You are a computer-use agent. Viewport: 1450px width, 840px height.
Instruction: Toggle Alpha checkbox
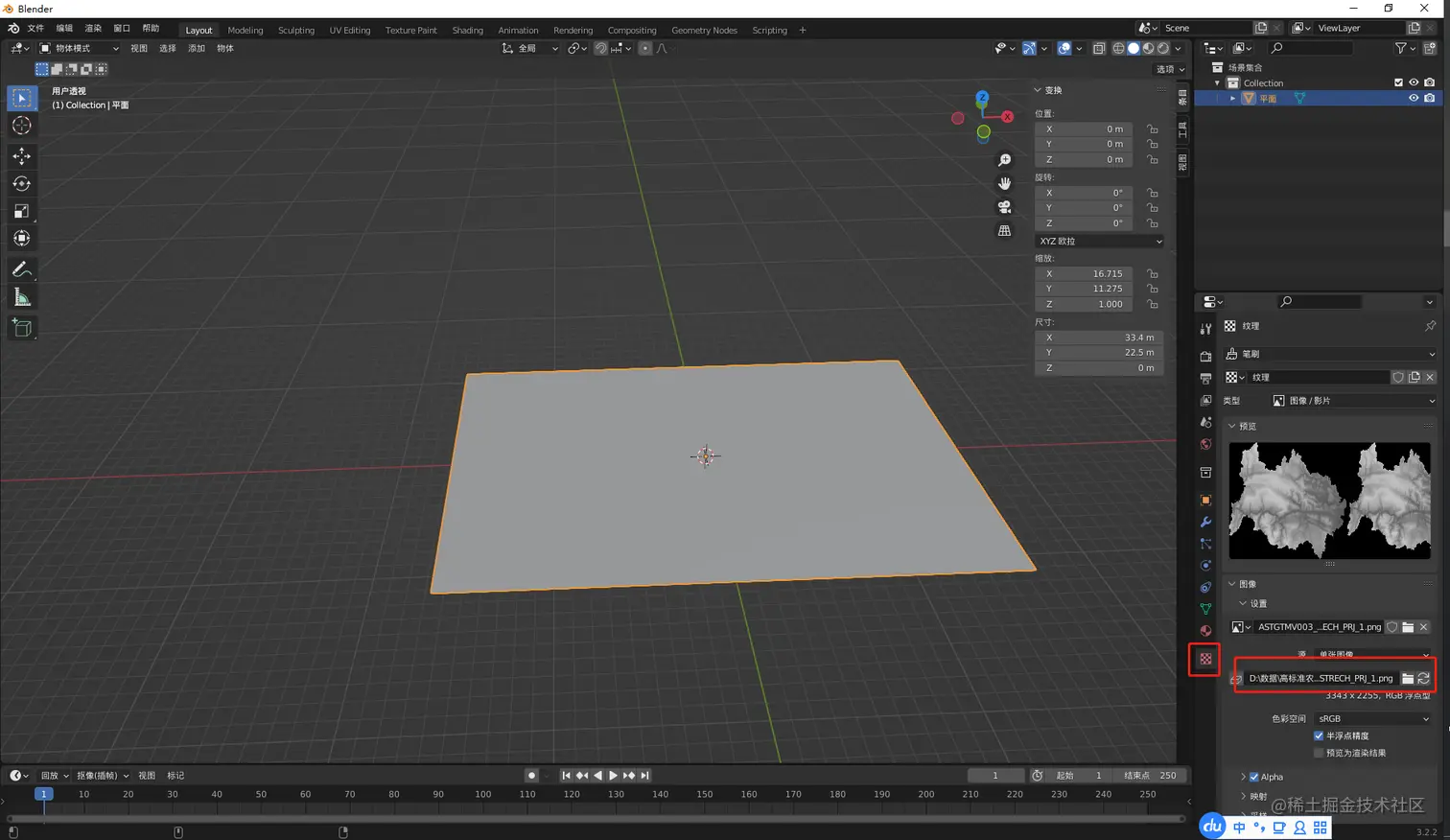coord(1254,777)
